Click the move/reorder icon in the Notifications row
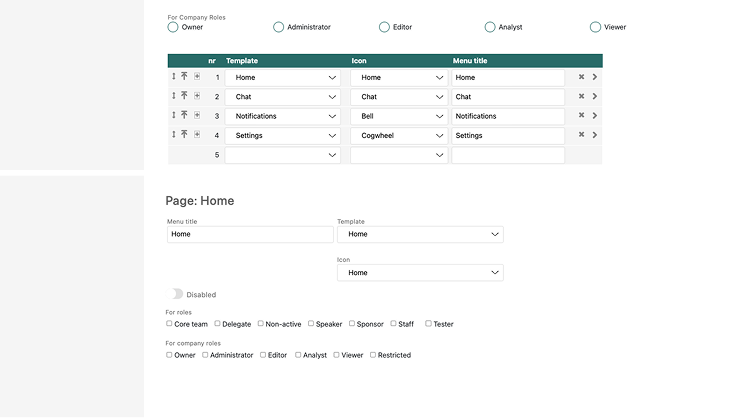Image resolution: width=735 pixels, height=418 pixels. click(173, 114)
